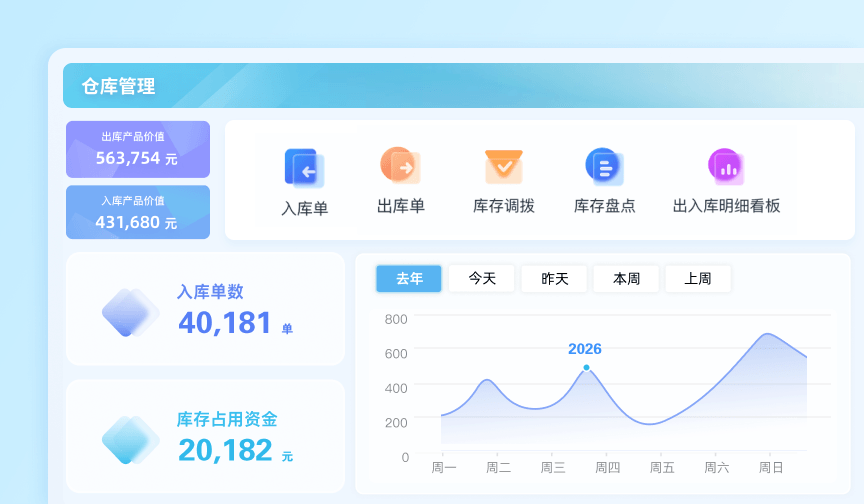This screenshot has height=504, width=864.
Task: Click the 出入库明细看板 label text
Action: click(x=726, y=207)
